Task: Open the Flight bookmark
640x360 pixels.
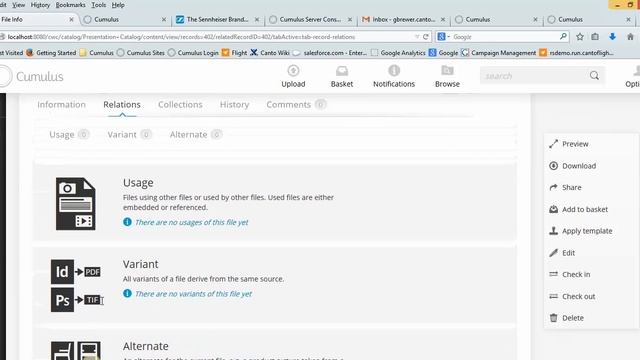Action: tap(235, 53)
